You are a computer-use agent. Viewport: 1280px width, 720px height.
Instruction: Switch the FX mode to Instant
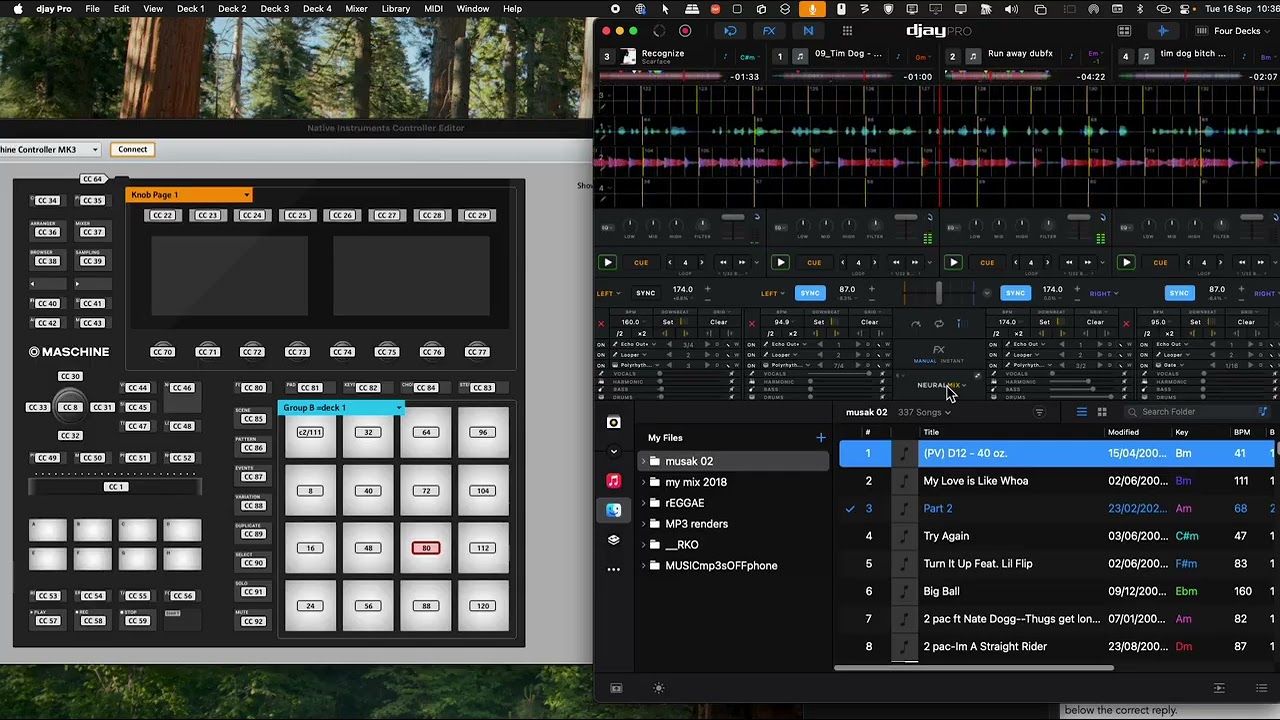point(952,361)
